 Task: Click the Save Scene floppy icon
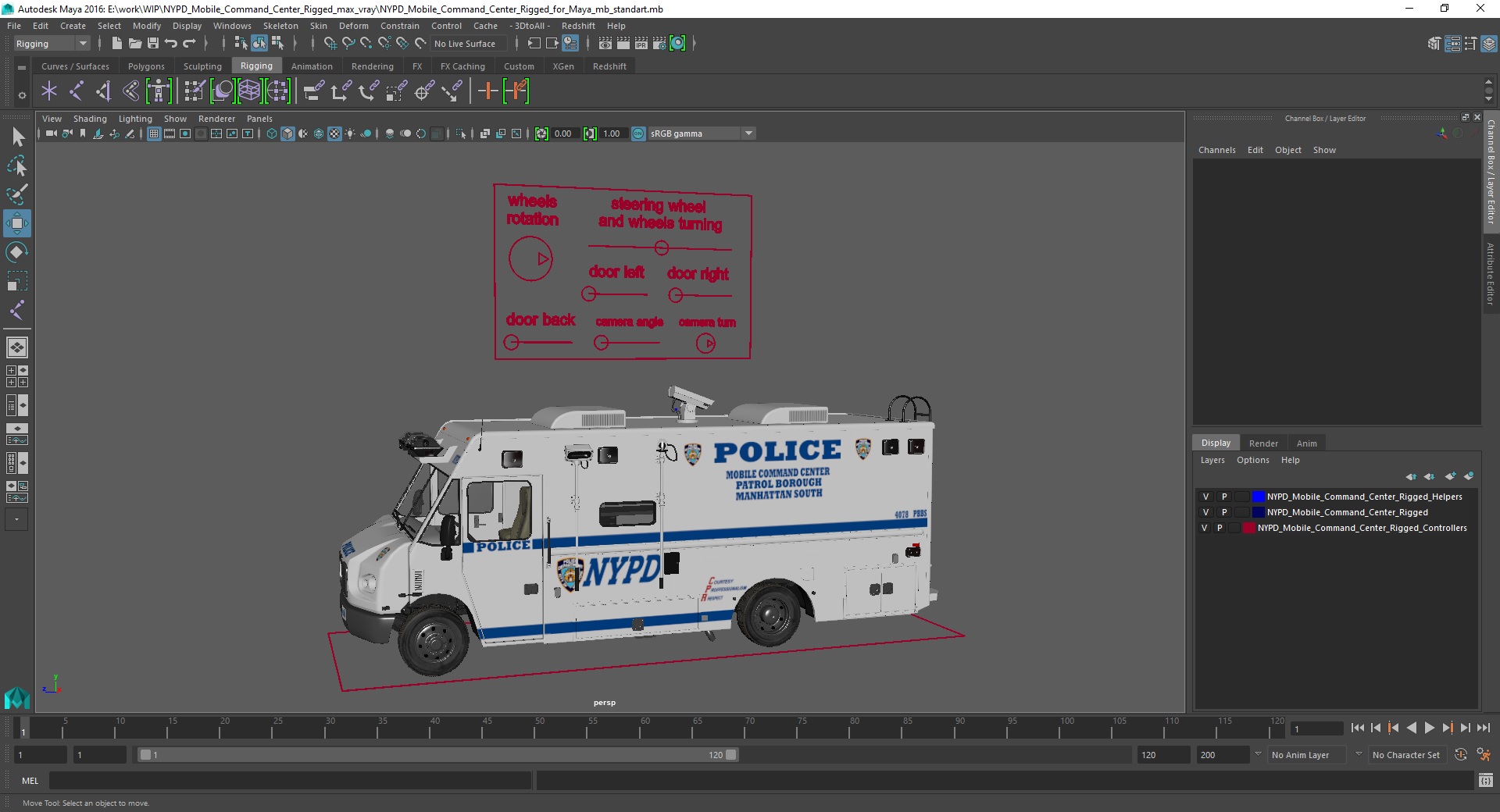click(153, 44)
